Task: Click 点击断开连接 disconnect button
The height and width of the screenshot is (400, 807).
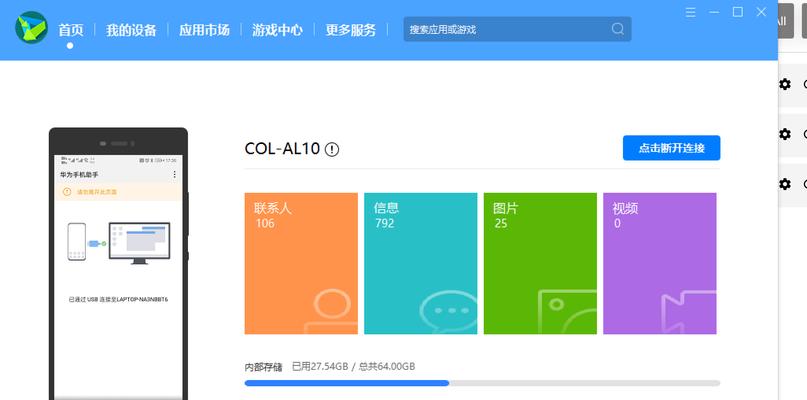Action: 671,148
